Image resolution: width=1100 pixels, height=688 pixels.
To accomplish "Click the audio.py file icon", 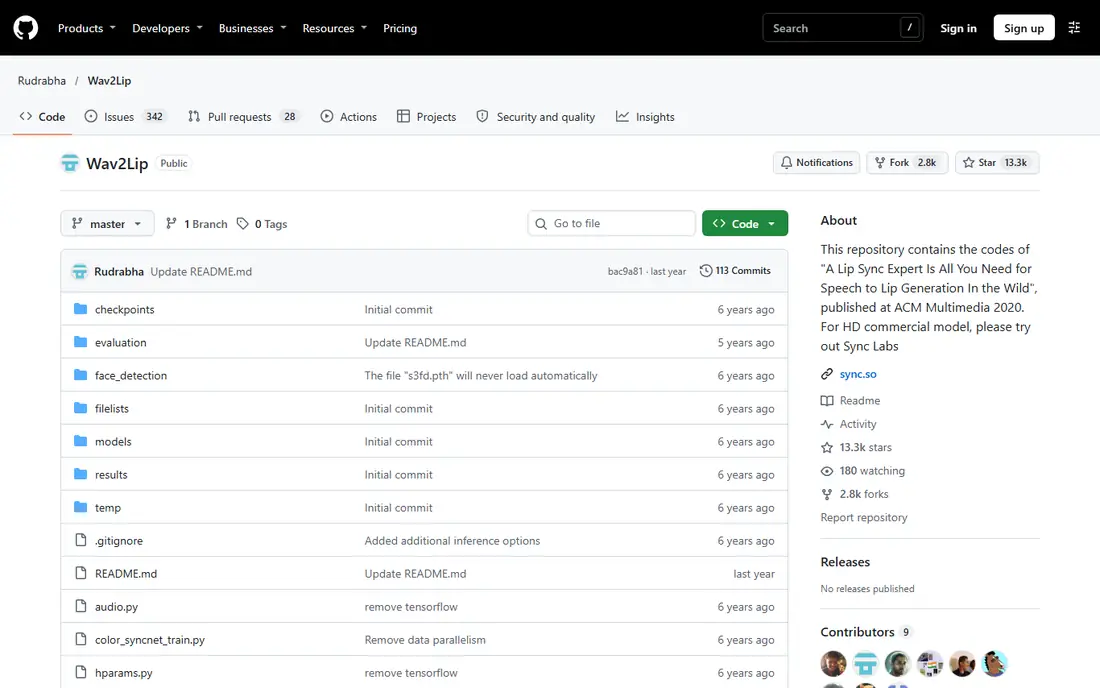I will click(x=81, y=606).
